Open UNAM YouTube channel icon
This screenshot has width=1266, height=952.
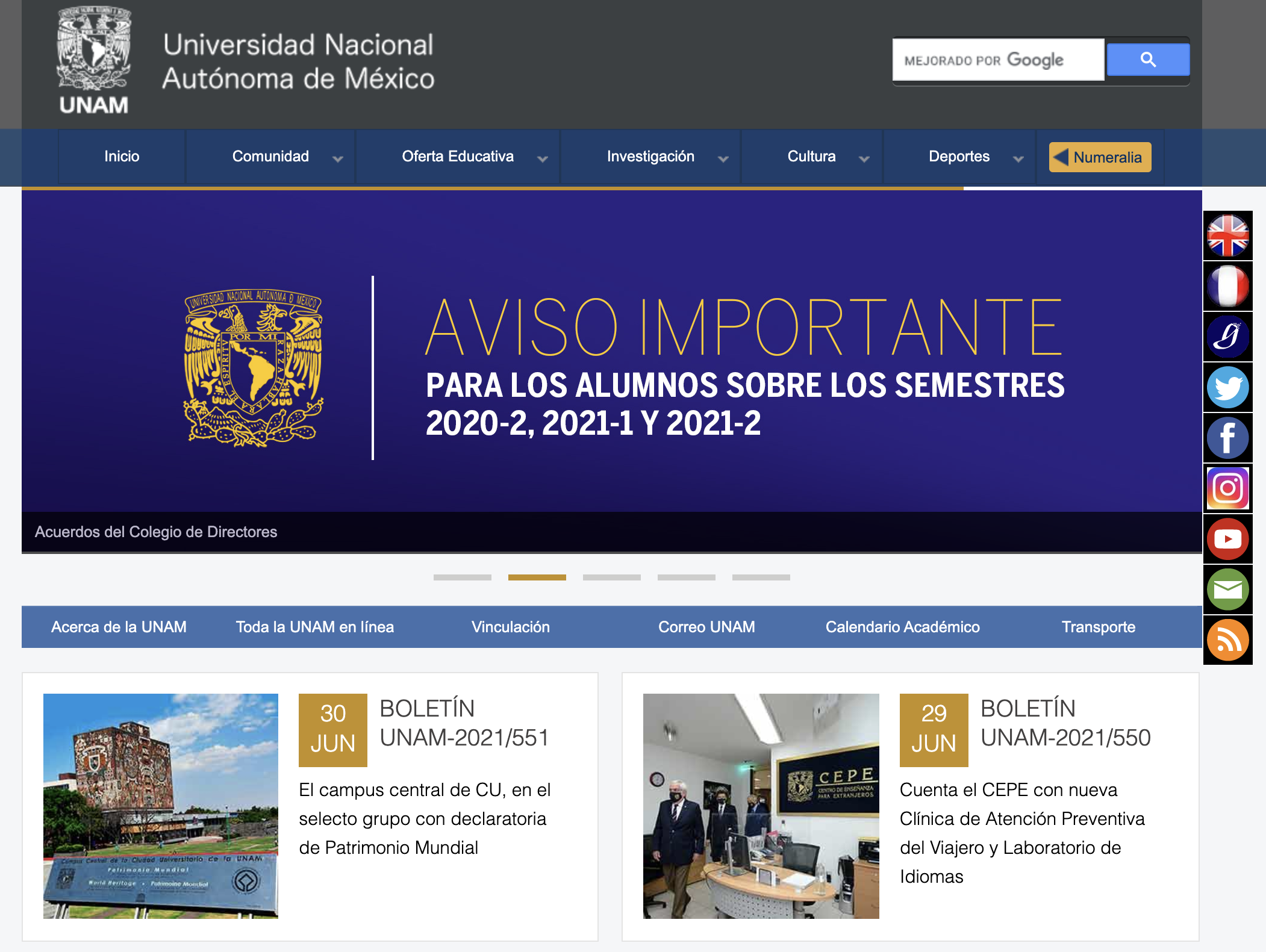(1227, 539)
